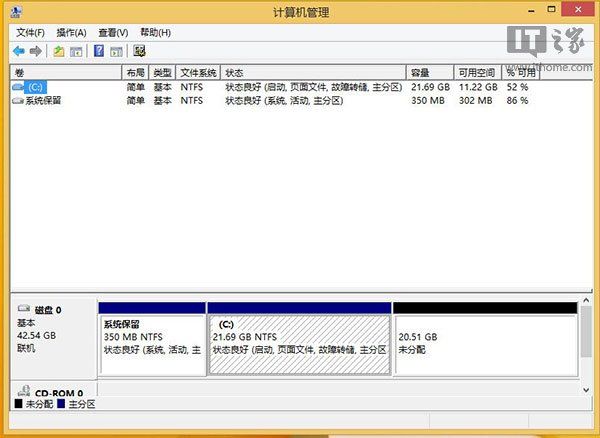The height and width of the screenshot is (438, 600).
Task: Click the Forward arrow toolbar icon
Action: coord(36,51)
